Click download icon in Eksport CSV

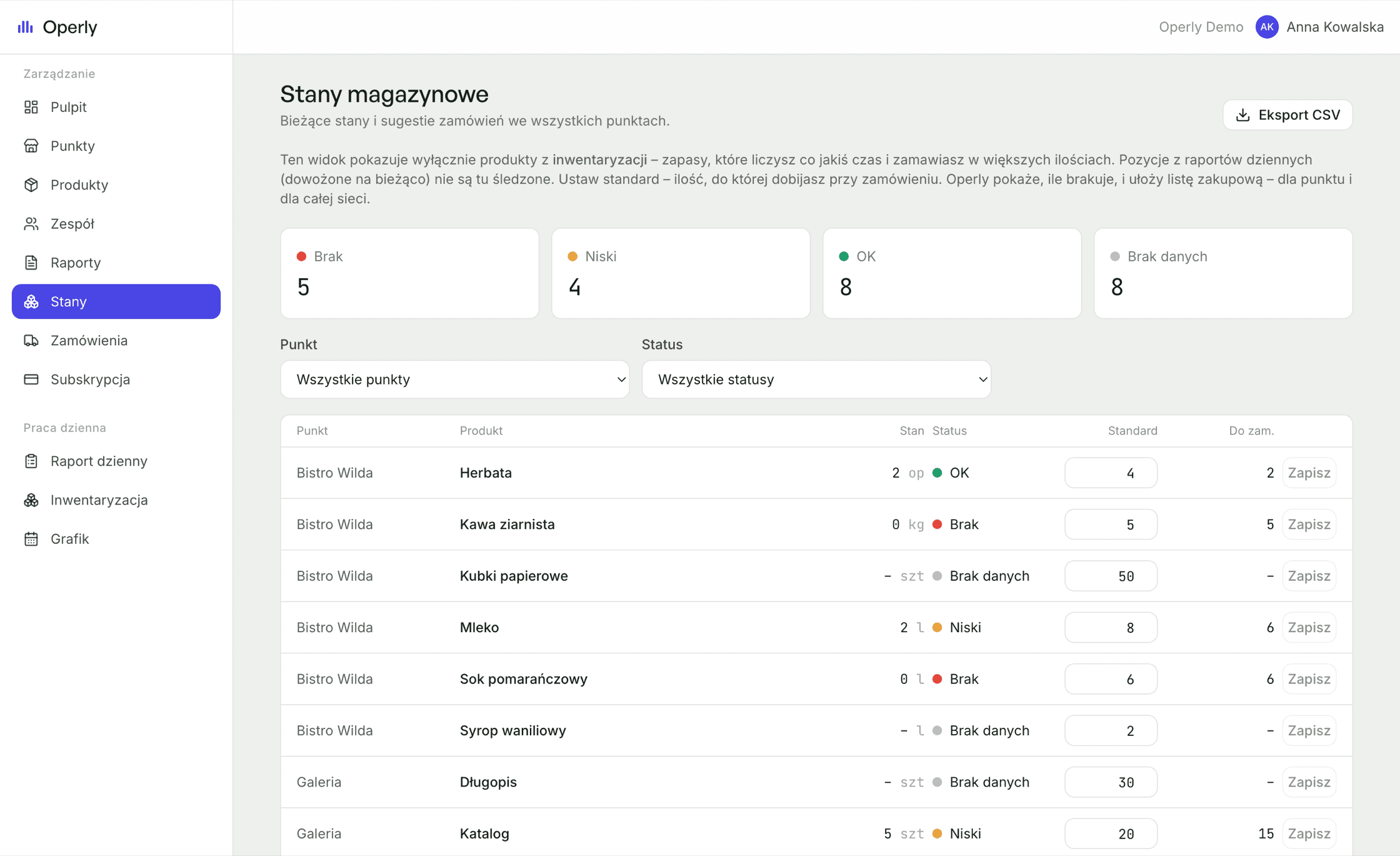(x=1243, y=115)
